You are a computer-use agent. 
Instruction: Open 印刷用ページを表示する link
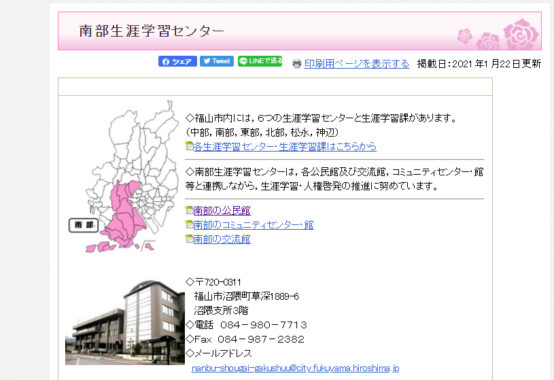point(356,64)
